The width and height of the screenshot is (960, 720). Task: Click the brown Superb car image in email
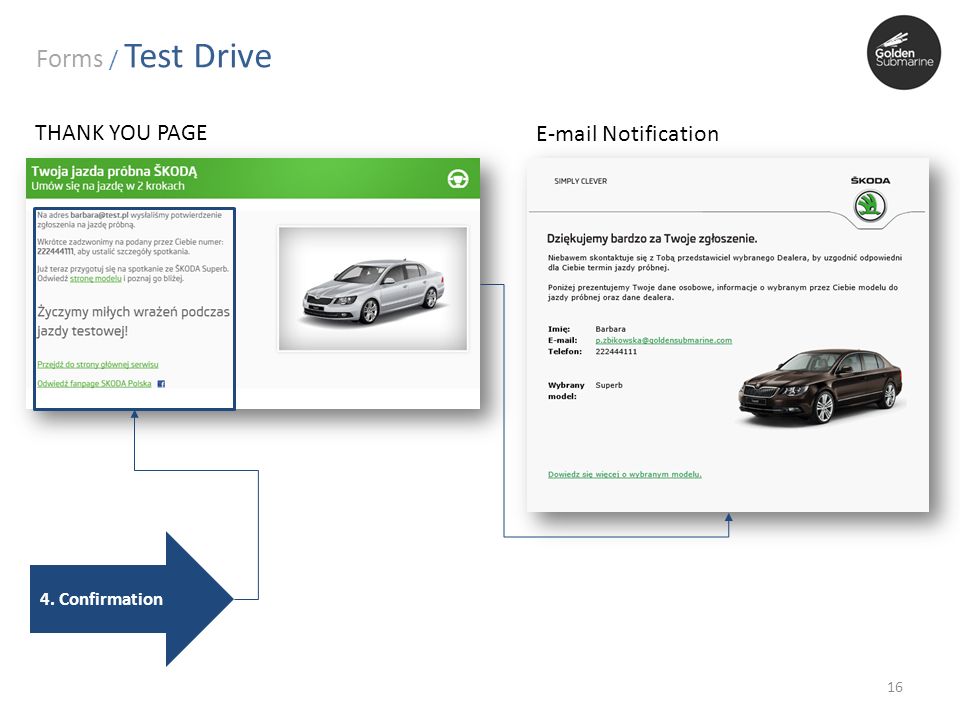click(820, 387)
